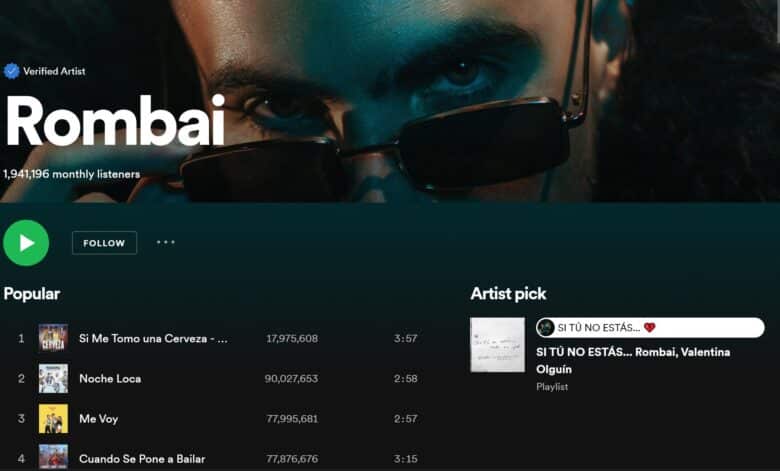This screenshot has height=471, width=780.
Task: Follow the artist Rombai
Action: 104,243
